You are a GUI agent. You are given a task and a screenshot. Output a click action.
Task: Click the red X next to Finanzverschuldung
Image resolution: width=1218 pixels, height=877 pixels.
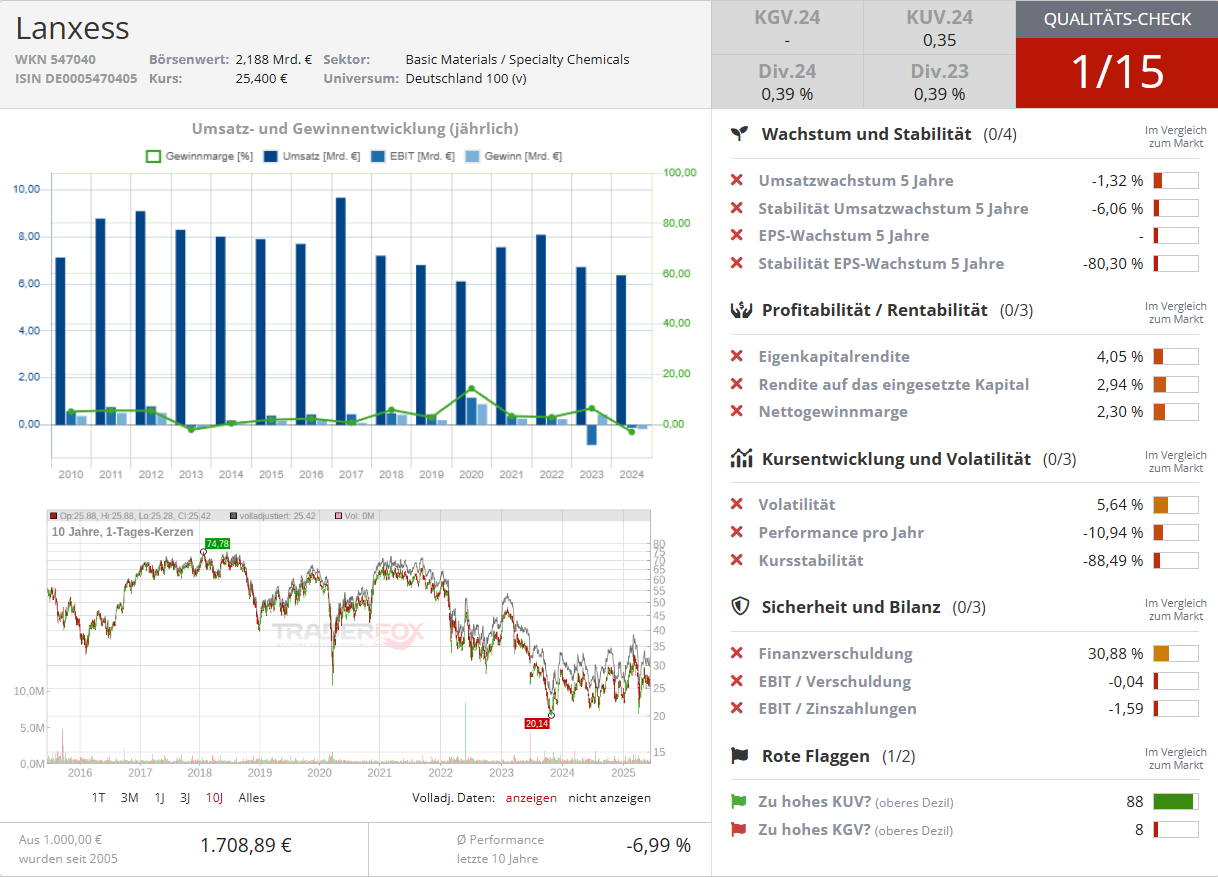coord(737,653)
